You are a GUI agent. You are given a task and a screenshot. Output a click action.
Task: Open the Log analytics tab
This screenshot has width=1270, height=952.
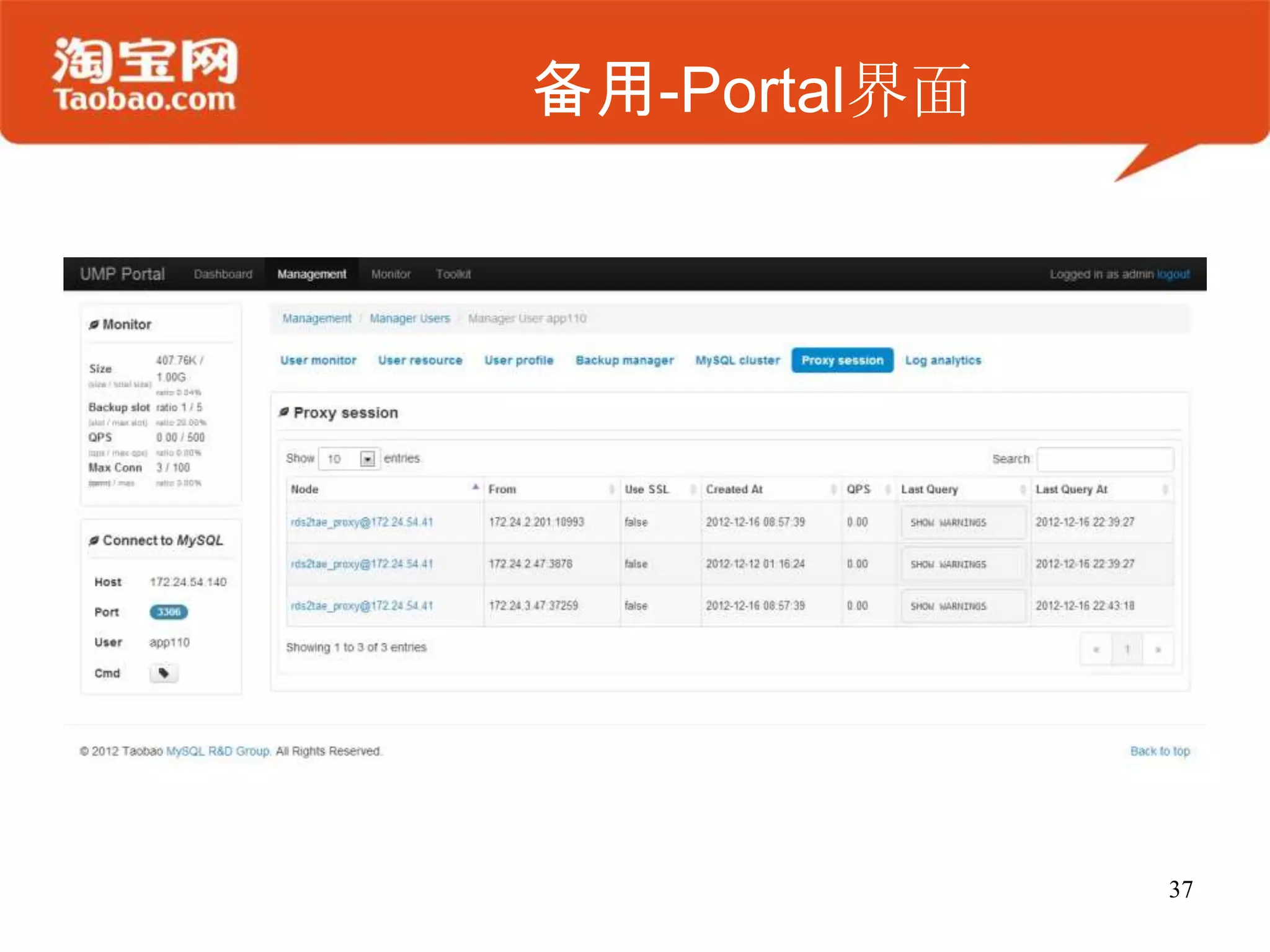[943, 361]
